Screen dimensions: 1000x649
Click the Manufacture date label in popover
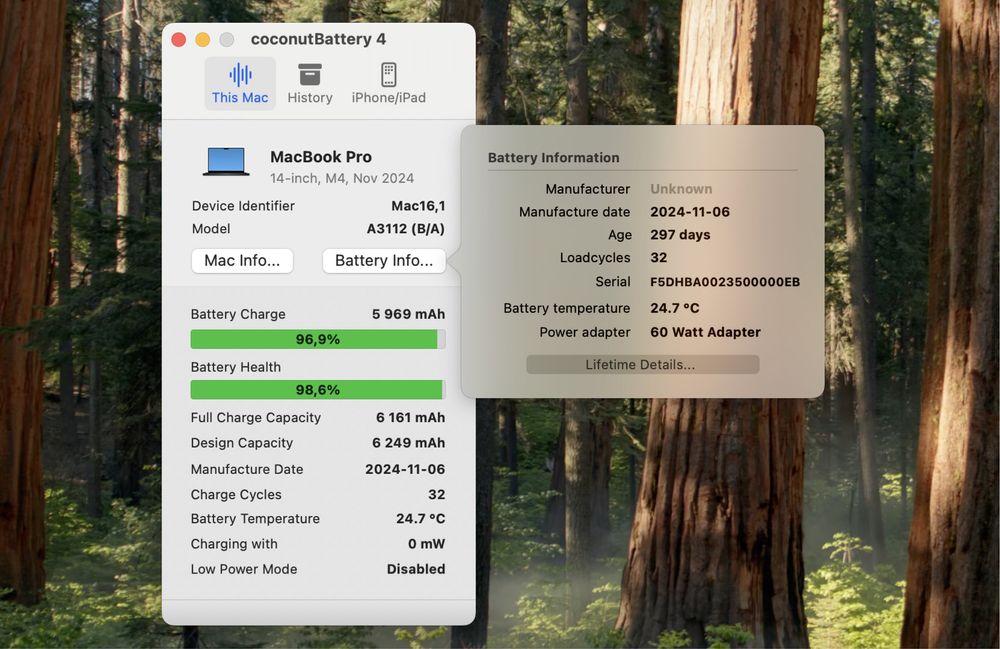pyautogui.click(x=575, y=212)
